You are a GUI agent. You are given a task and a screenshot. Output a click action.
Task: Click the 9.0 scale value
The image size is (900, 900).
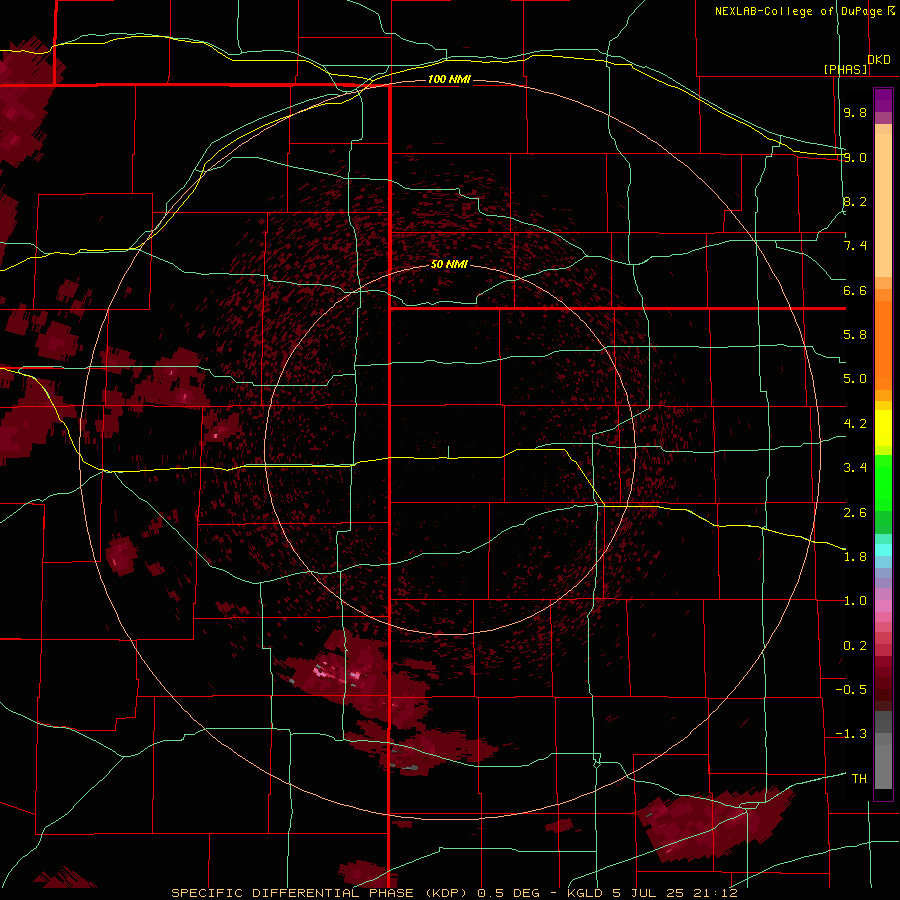(x=855, y=157)
